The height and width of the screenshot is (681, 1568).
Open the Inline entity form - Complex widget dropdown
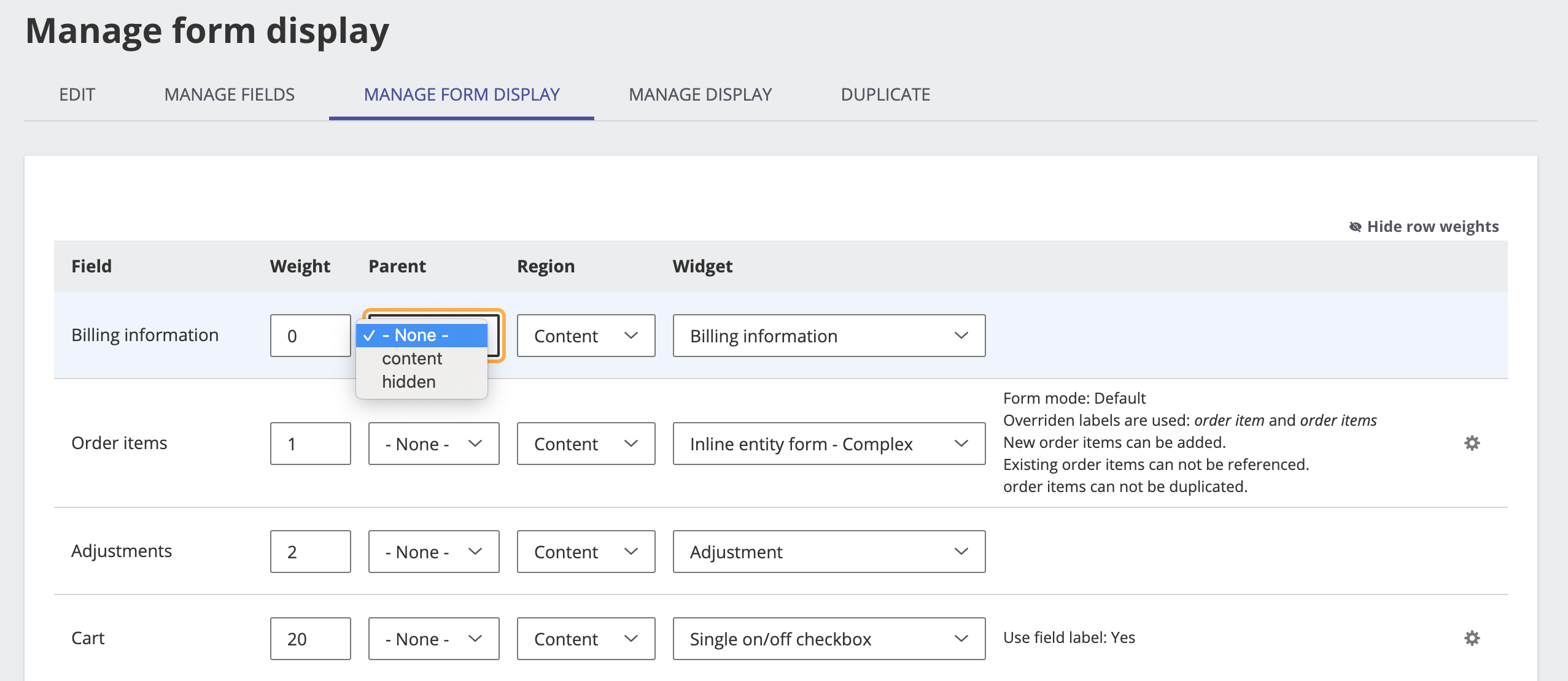click(829, 444)
